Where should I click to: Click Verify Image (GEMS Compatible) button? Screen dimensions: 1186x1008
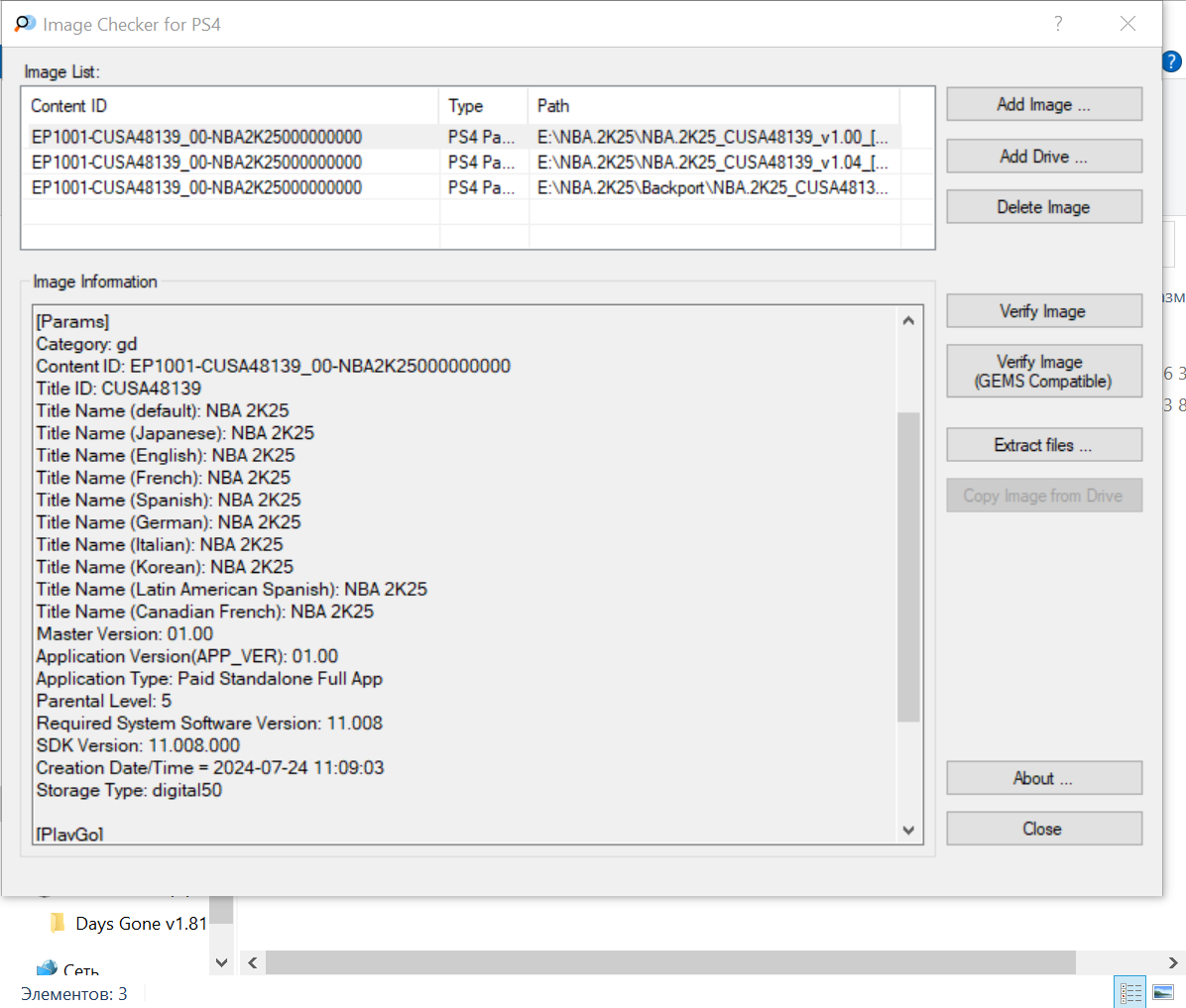[1044, 372]
